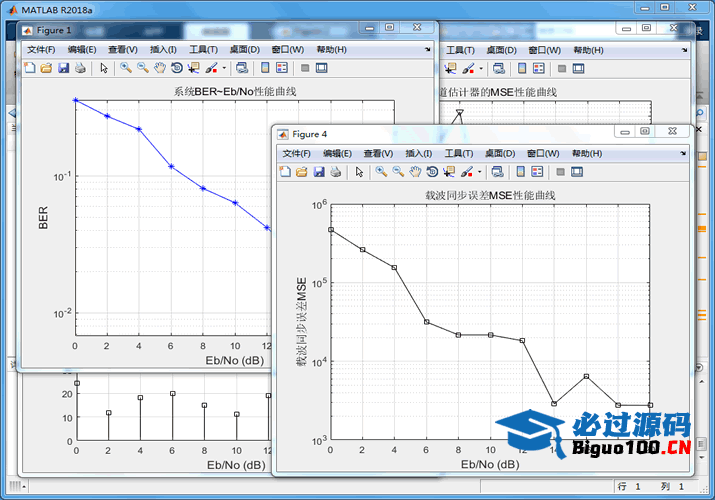Open 帮助(H) menu in Figure 4

point(587,154)
